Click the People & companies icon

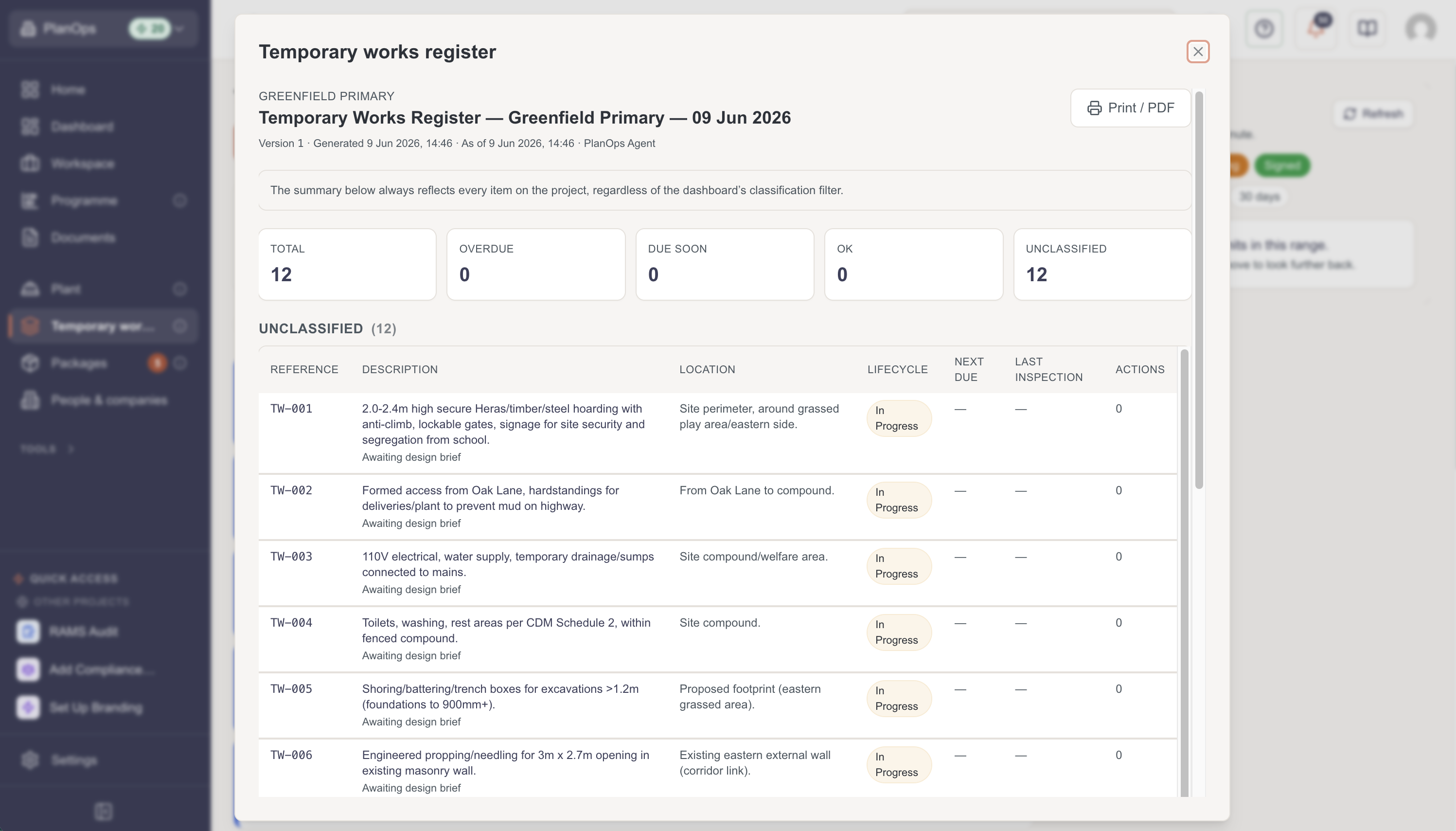pos(30,400)
